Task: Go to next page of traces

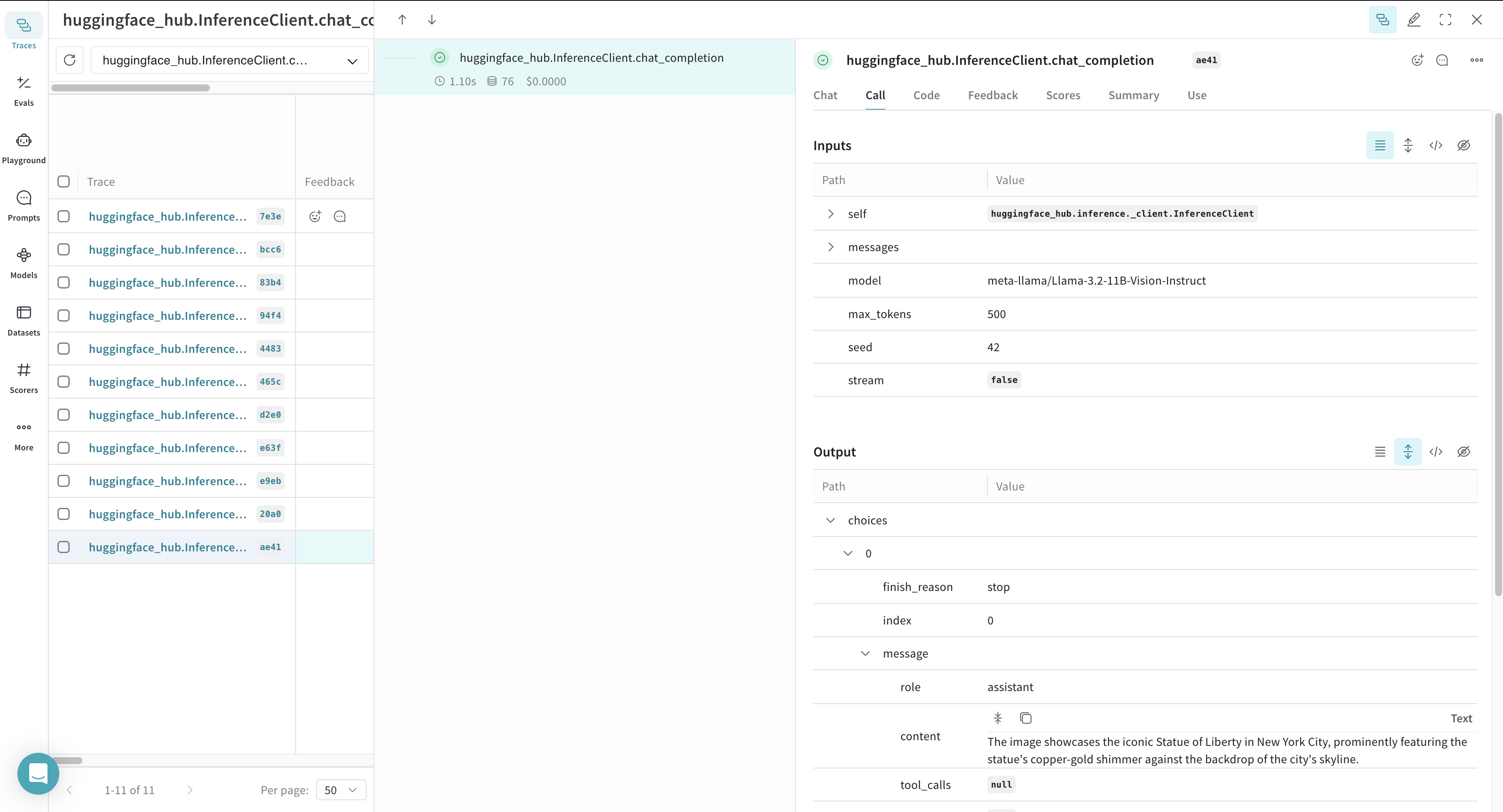Action: 190,790
